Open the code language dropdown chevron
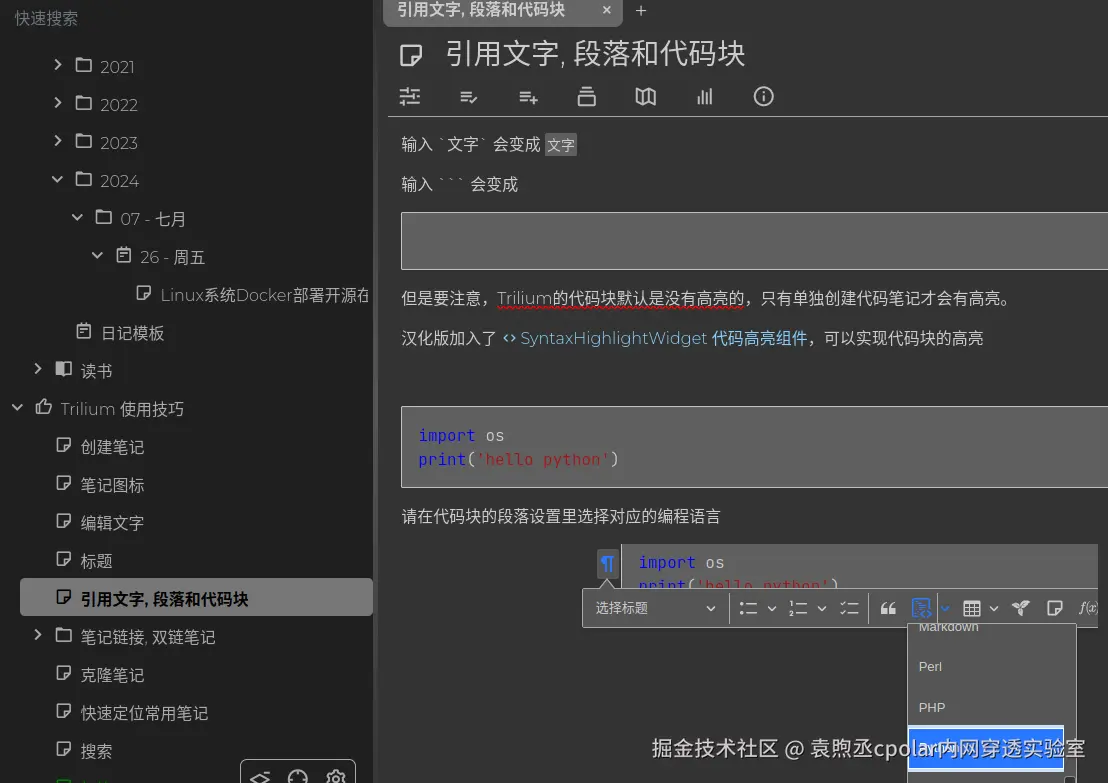1108x783 pixels. pyautogui.click(x=945, y=607)
